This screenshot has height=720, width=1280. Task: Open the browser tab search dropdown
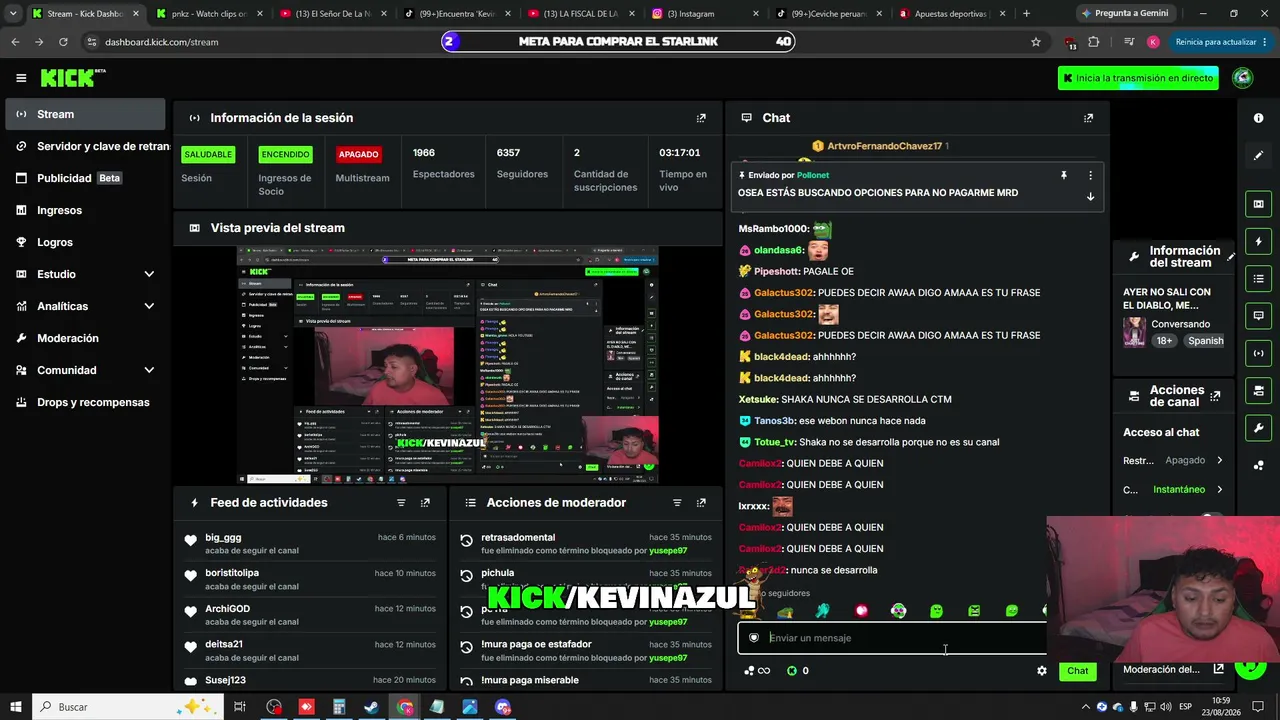(x=12, y=14)
